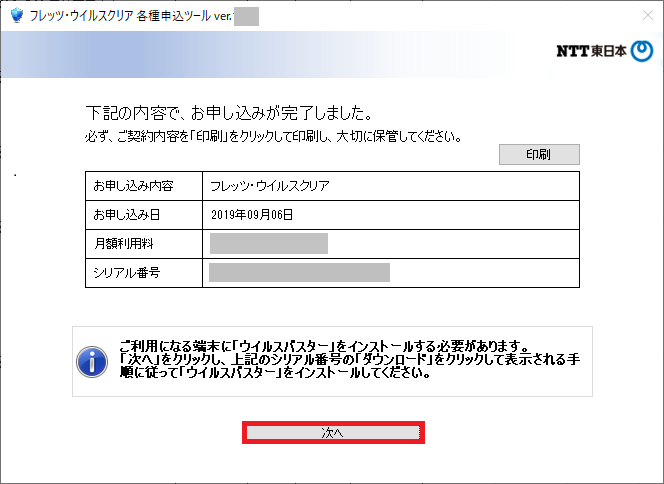
Task: Proceed by clicking the 次へ button
Action: (333, 433)
